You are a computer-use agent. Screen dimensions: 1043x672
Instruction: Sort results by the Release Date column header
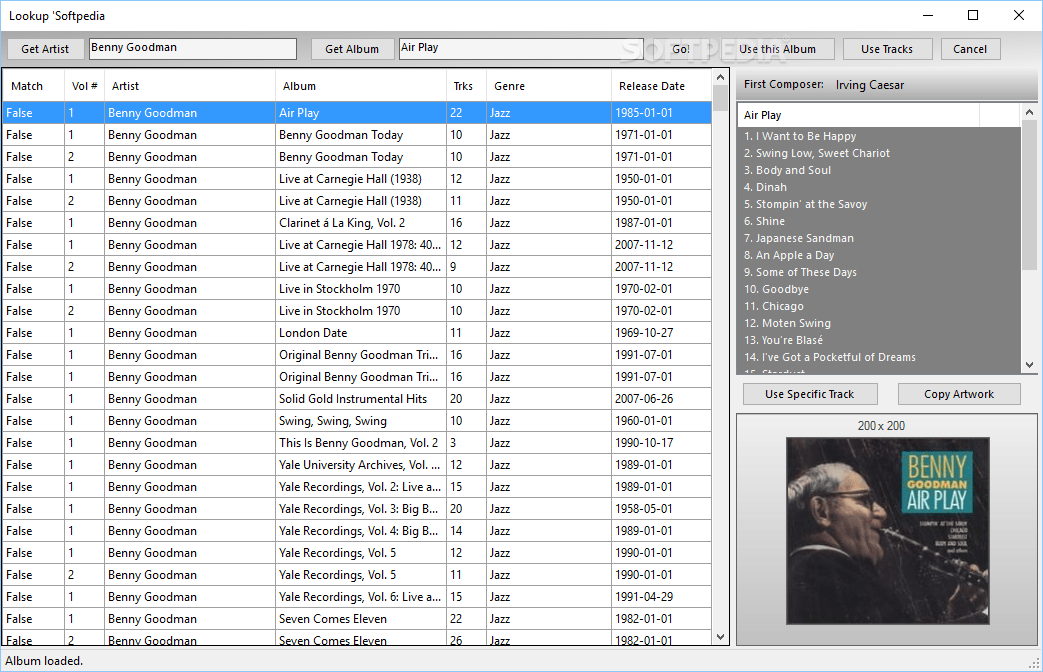(651, 85)
